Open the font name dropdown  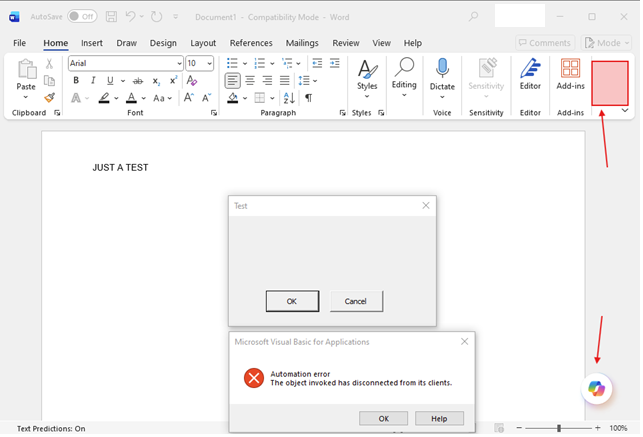coord(179,64)
